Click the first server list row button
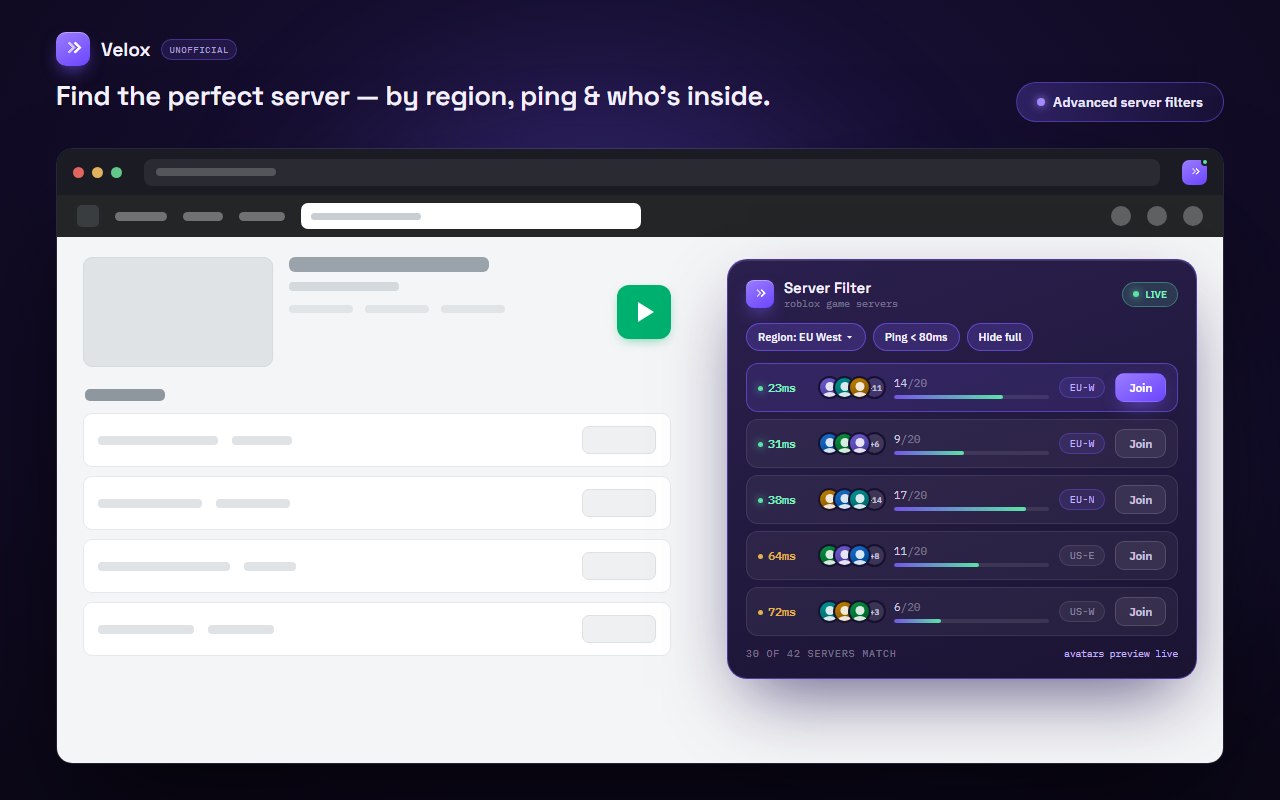 click(619, 440)
